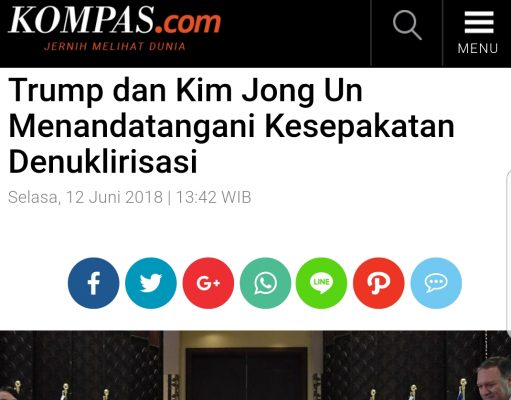Viewport: 511px width, 400px height.
Task: Open the search magnifier icon
Action: 407,25
